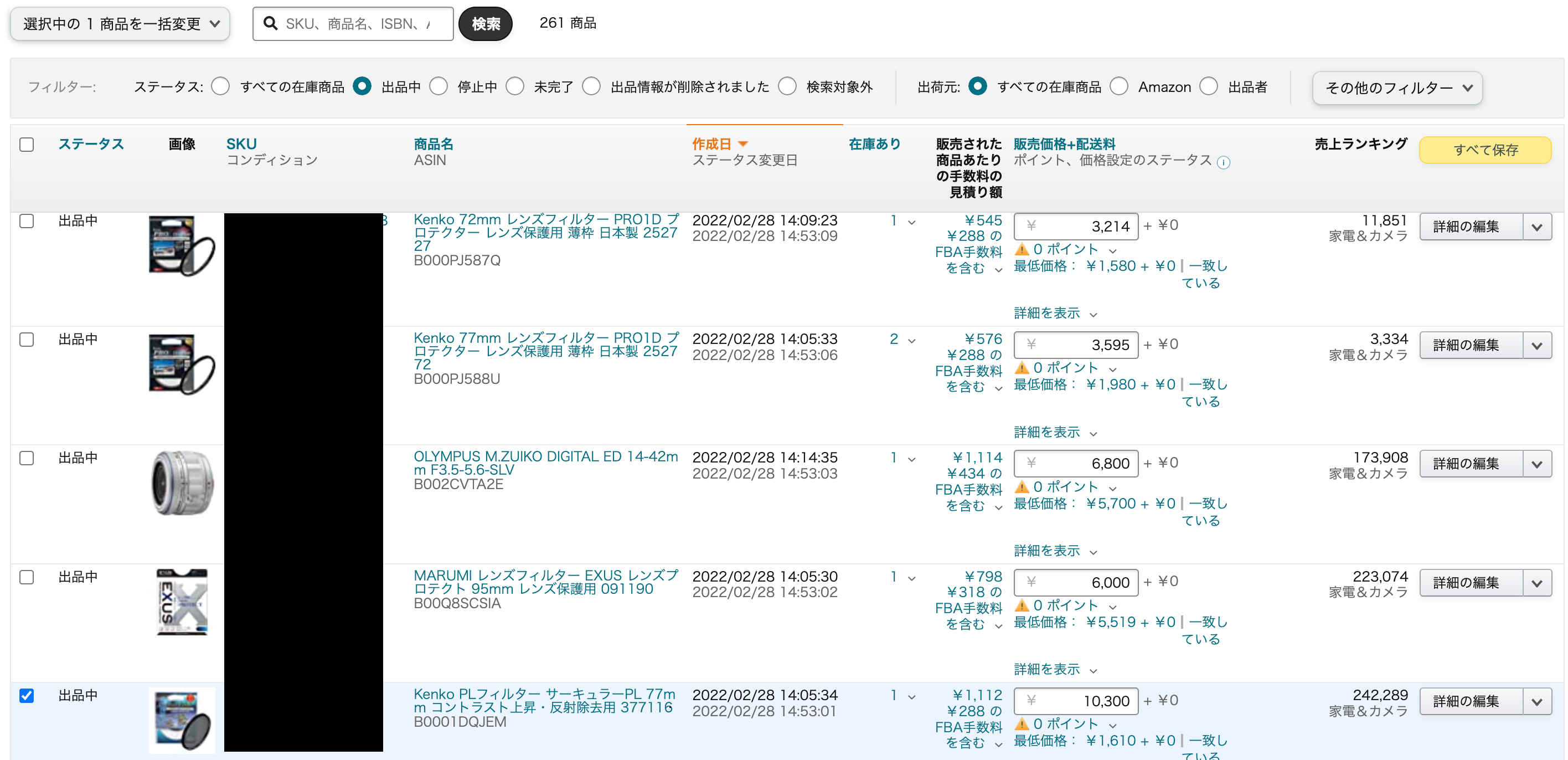The image size is (1568, 760).
Task: Click warning icon for Kenko PL filter points
Action: click(1022, 724)
